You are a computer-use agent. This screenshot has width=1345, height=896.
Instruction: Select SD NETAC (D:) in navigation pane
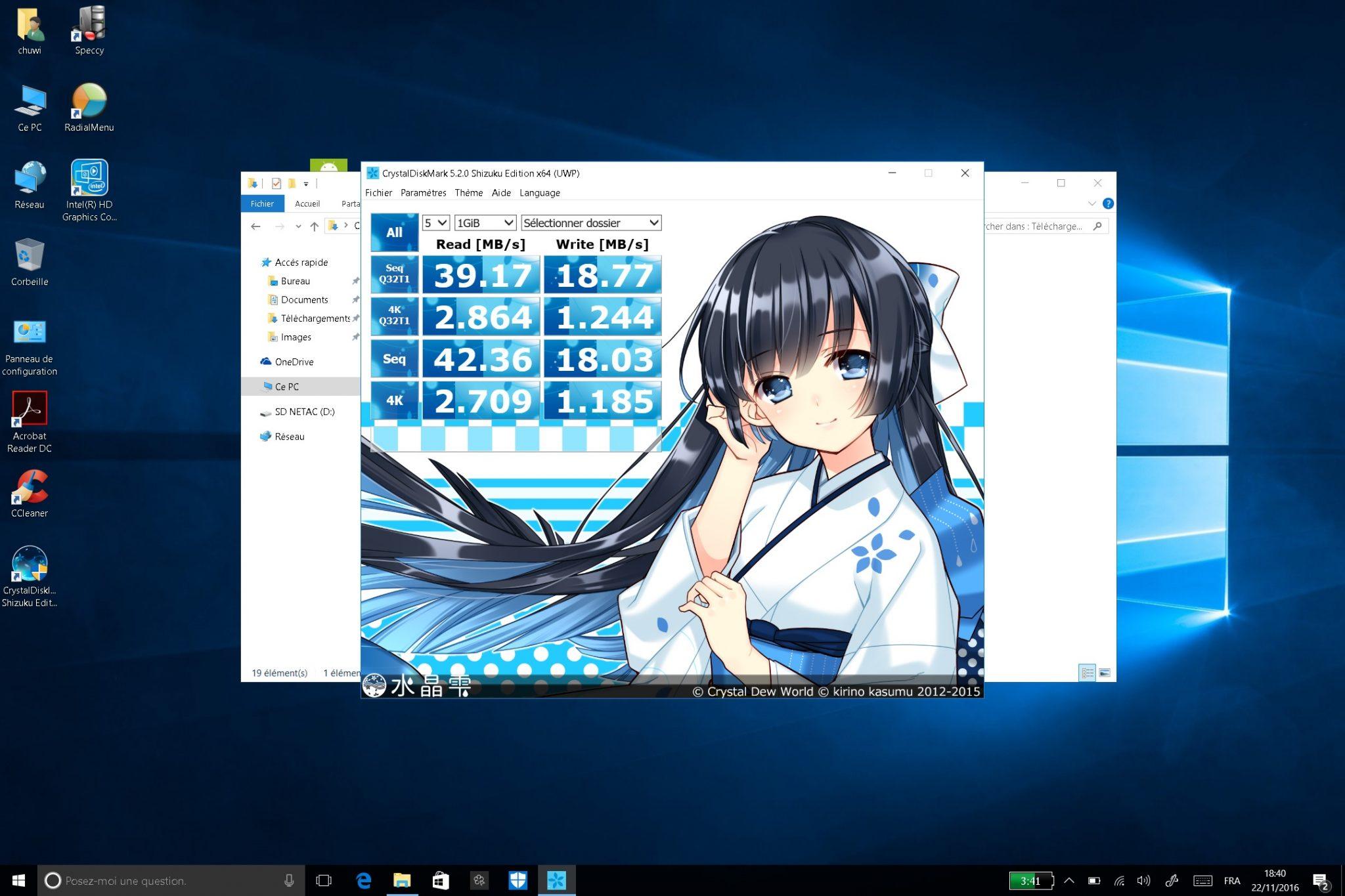[304, 412]
